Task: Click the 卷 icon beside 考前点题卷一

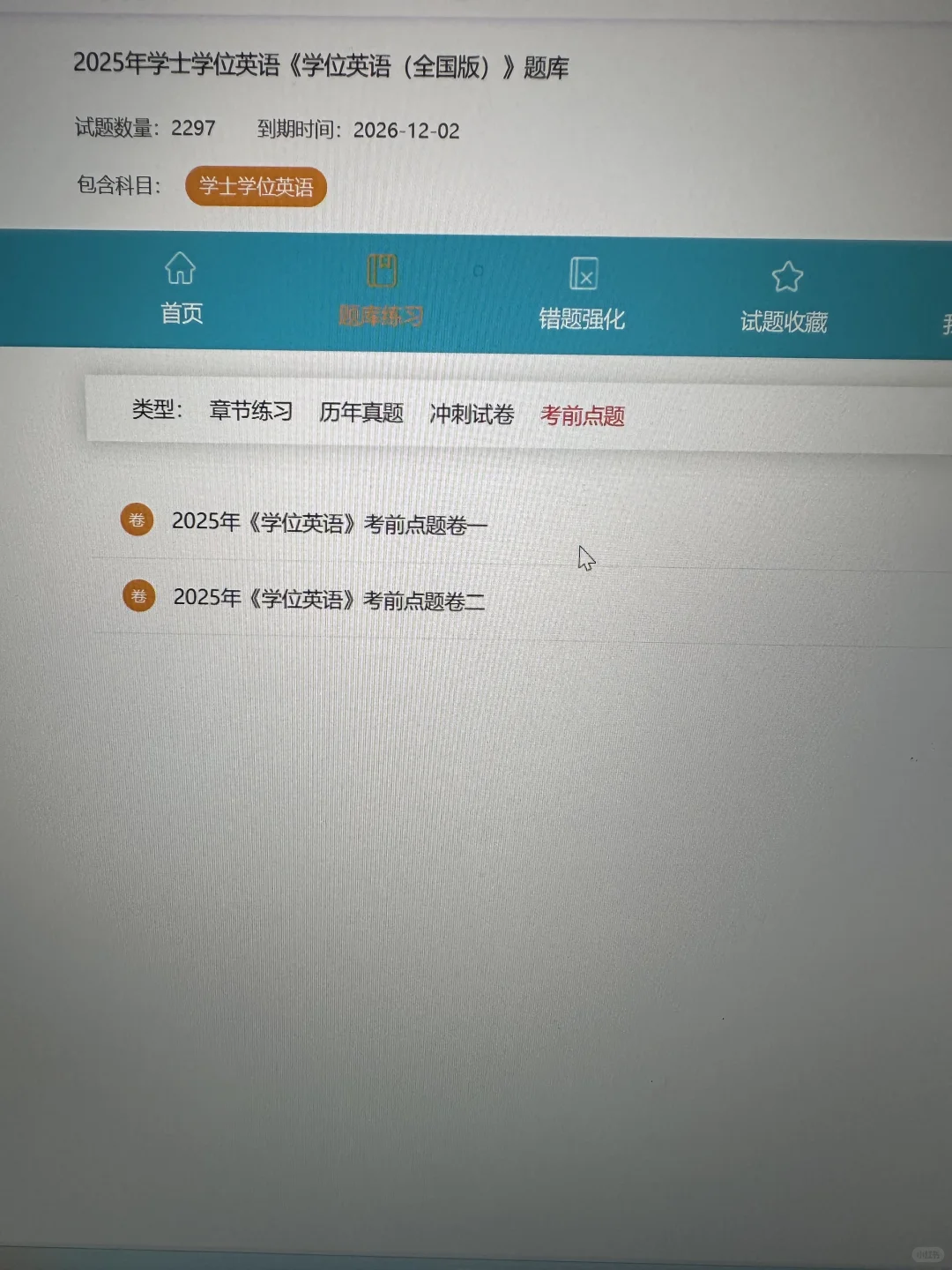Action: point(138,519)
